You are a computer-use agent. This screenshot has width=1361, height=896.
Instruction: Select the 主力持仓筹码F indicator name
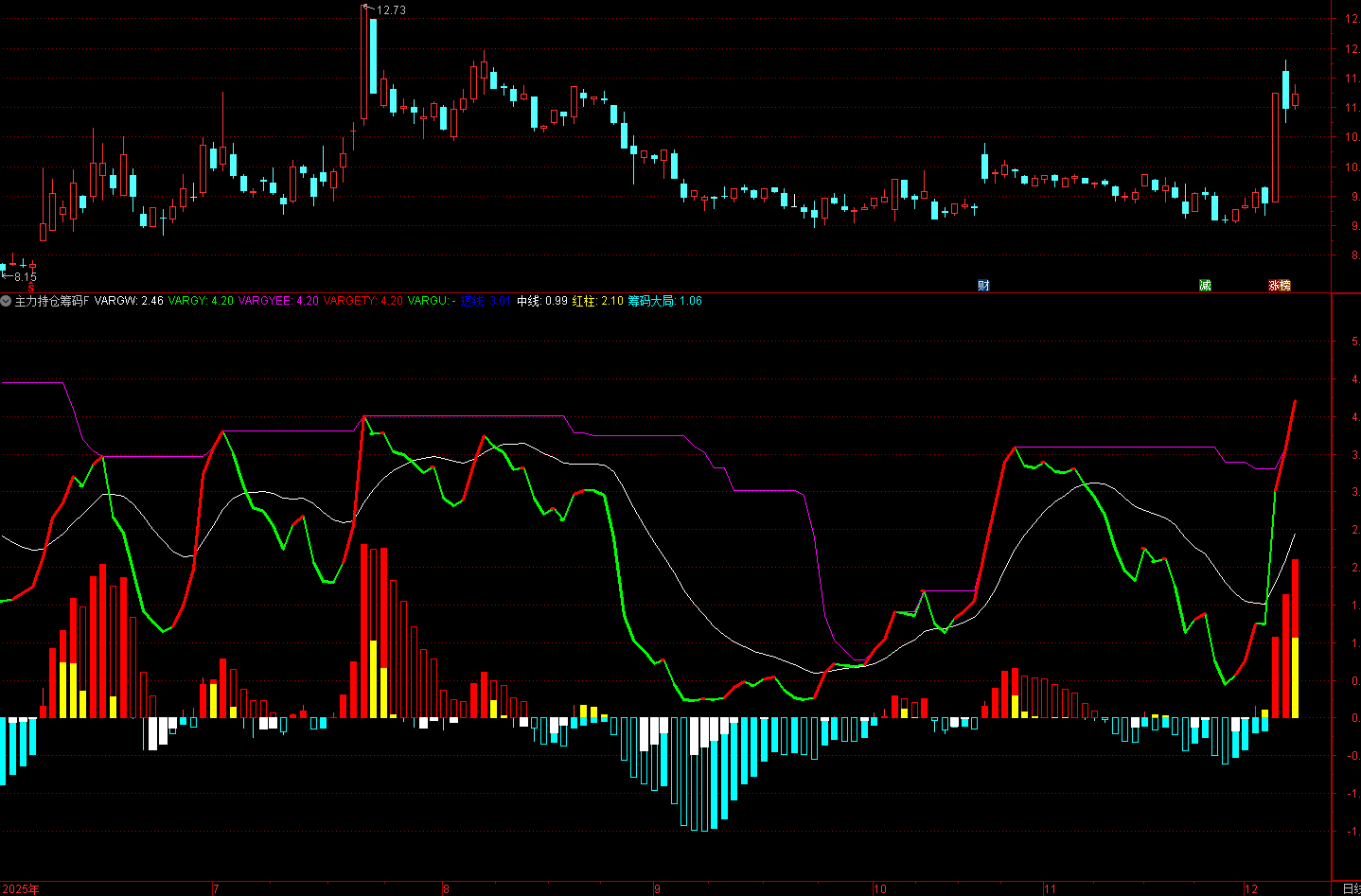[52, 301]
